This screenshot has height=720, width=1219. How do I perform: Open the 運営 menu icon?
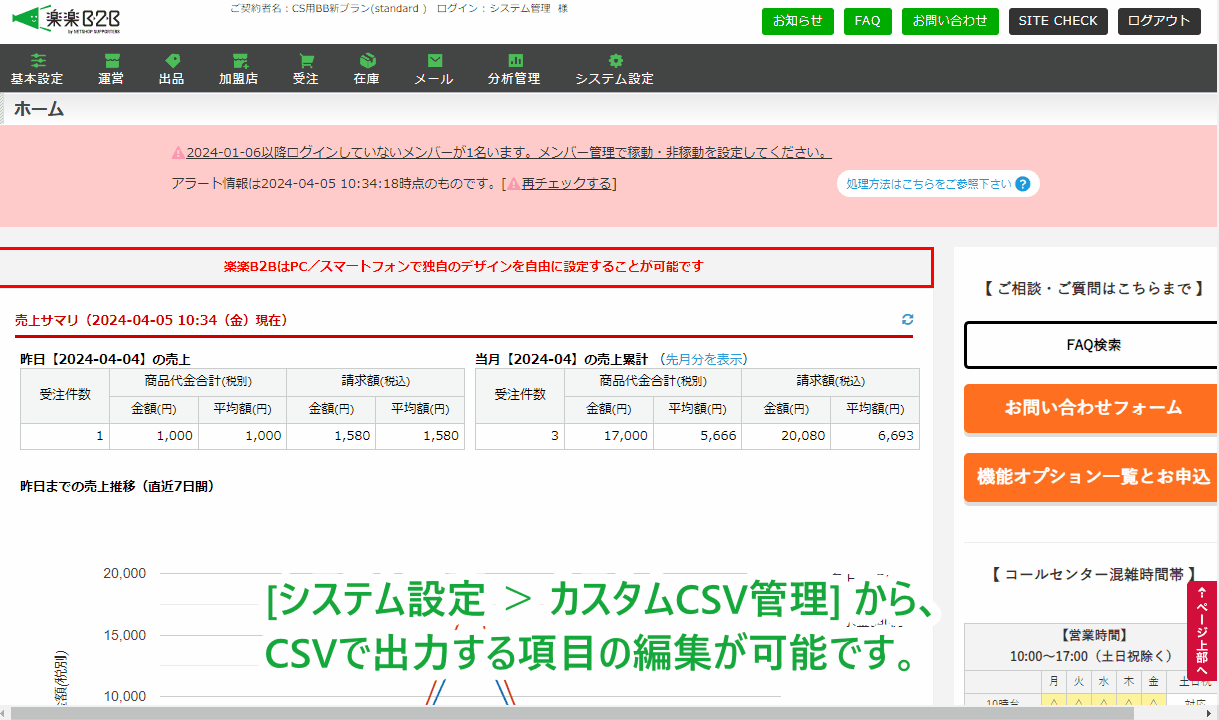coord(111,61)
